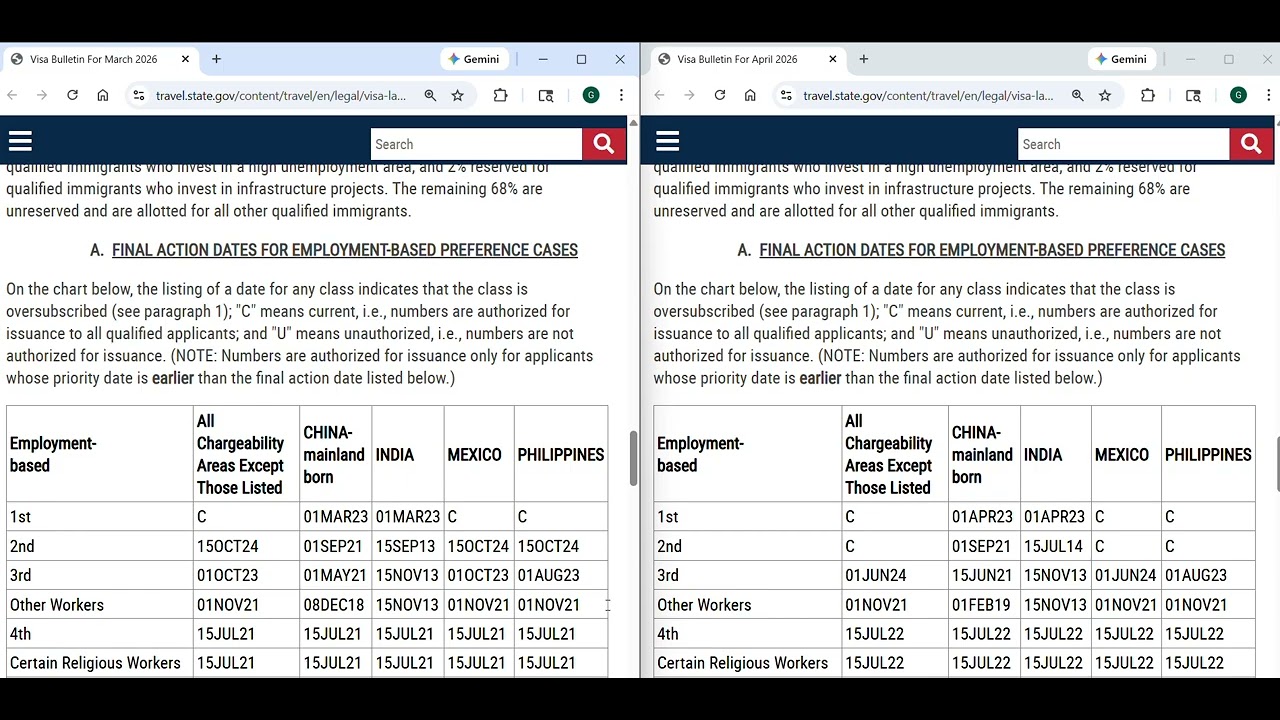Viewport: 1280px width, 720px height.
Task: Open Chrome three-dot menu in March window
Action: click(621, 95)
